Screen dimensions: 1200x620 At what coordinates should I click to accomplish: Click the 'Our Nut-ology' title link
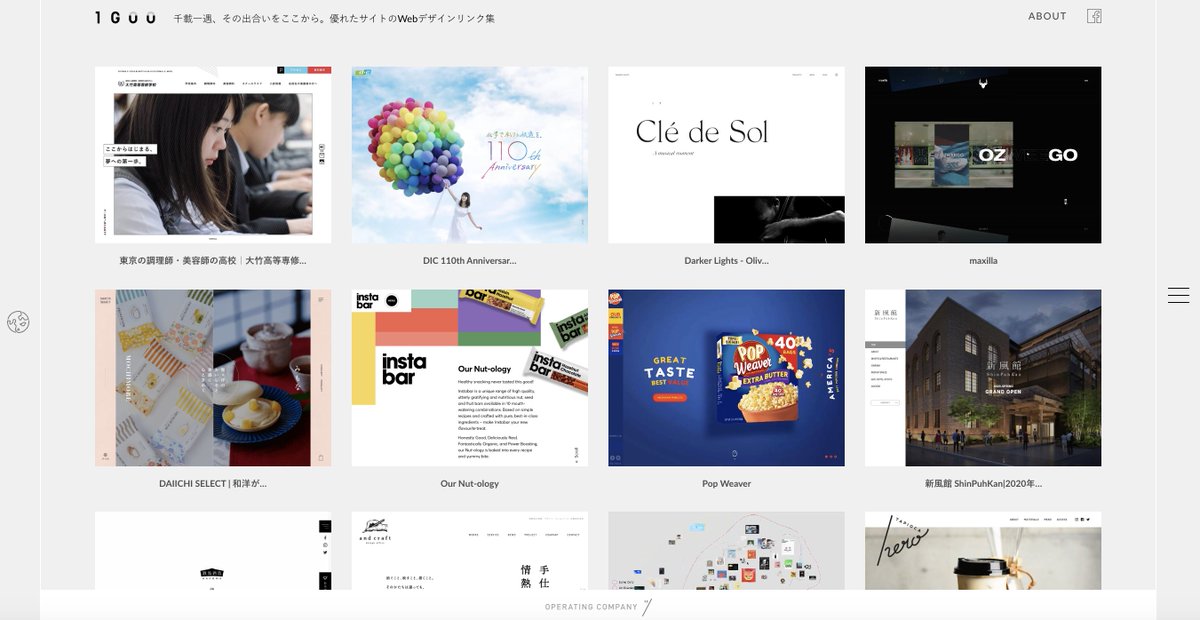coord(469,484)
